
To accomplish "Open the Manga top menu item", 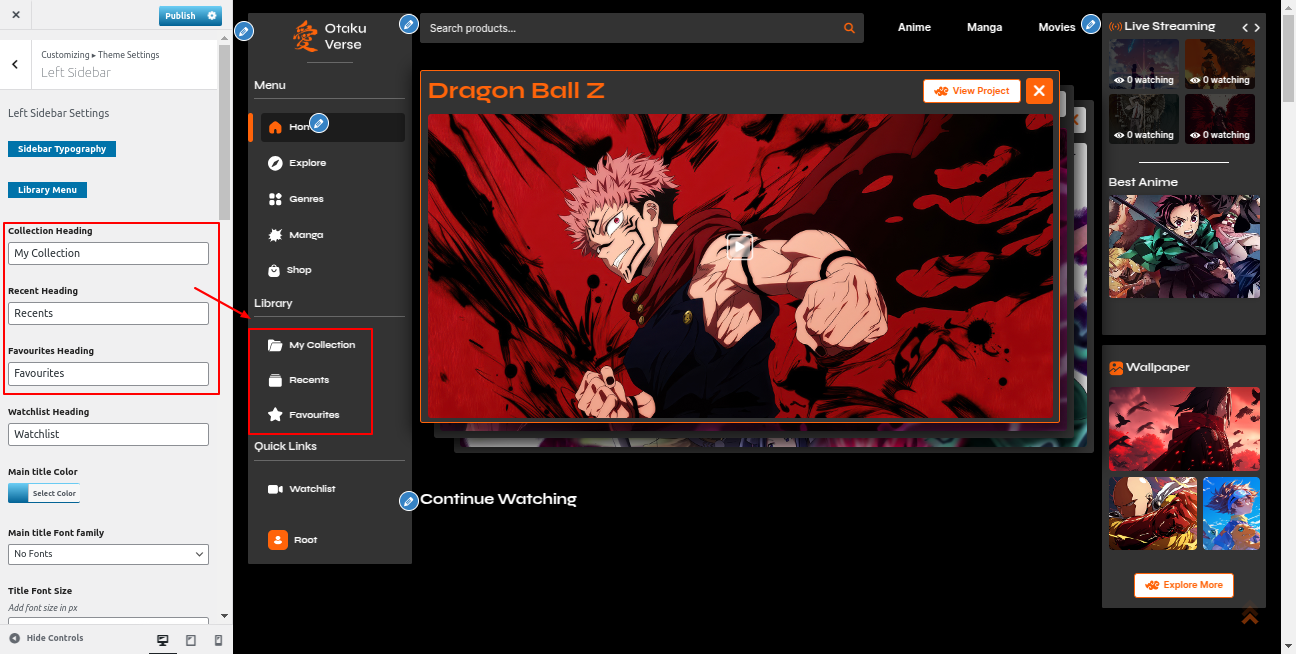I will (984, 28).
